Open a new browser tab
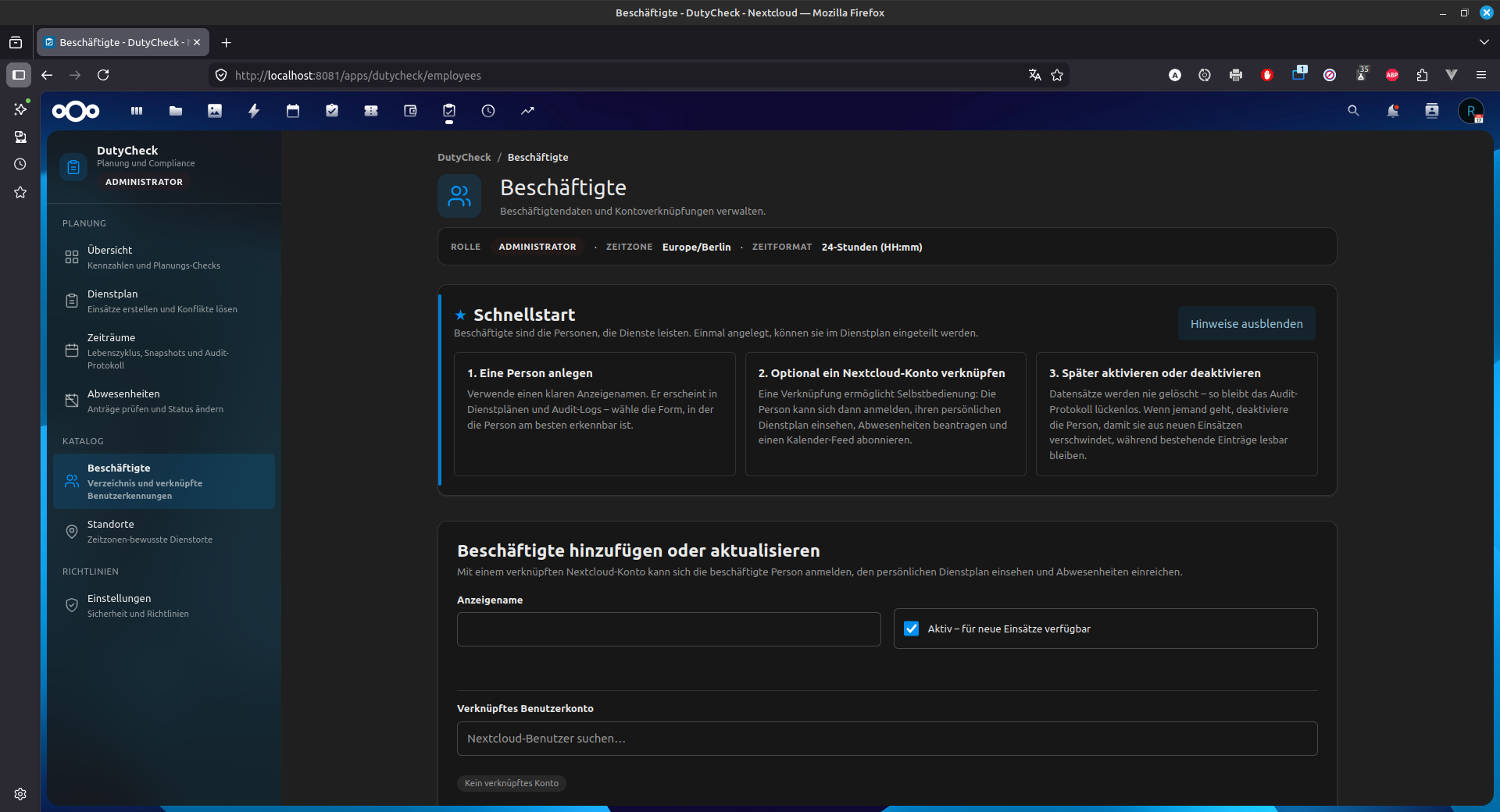 point(227,42)
